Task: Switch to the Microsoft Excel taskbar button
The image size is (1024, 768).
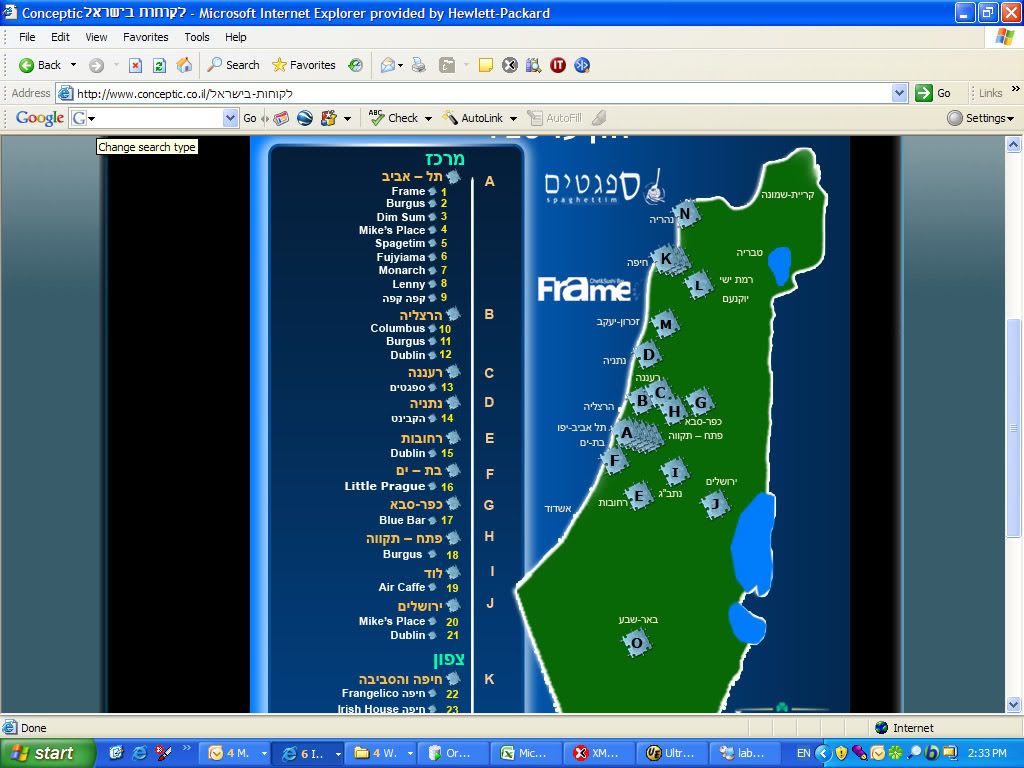Action: [524, 753]
